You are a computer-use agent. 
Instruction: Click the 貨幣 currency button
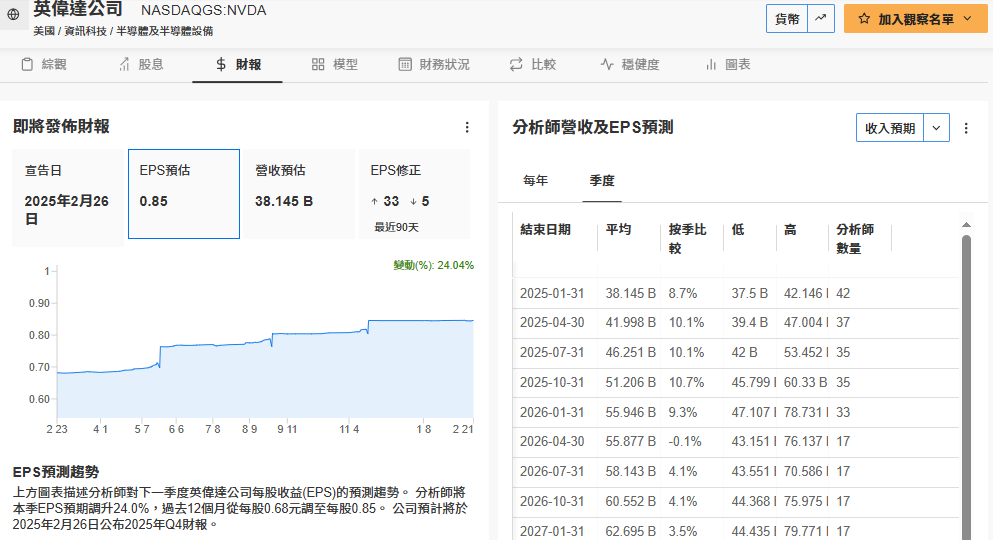(787, 18)
